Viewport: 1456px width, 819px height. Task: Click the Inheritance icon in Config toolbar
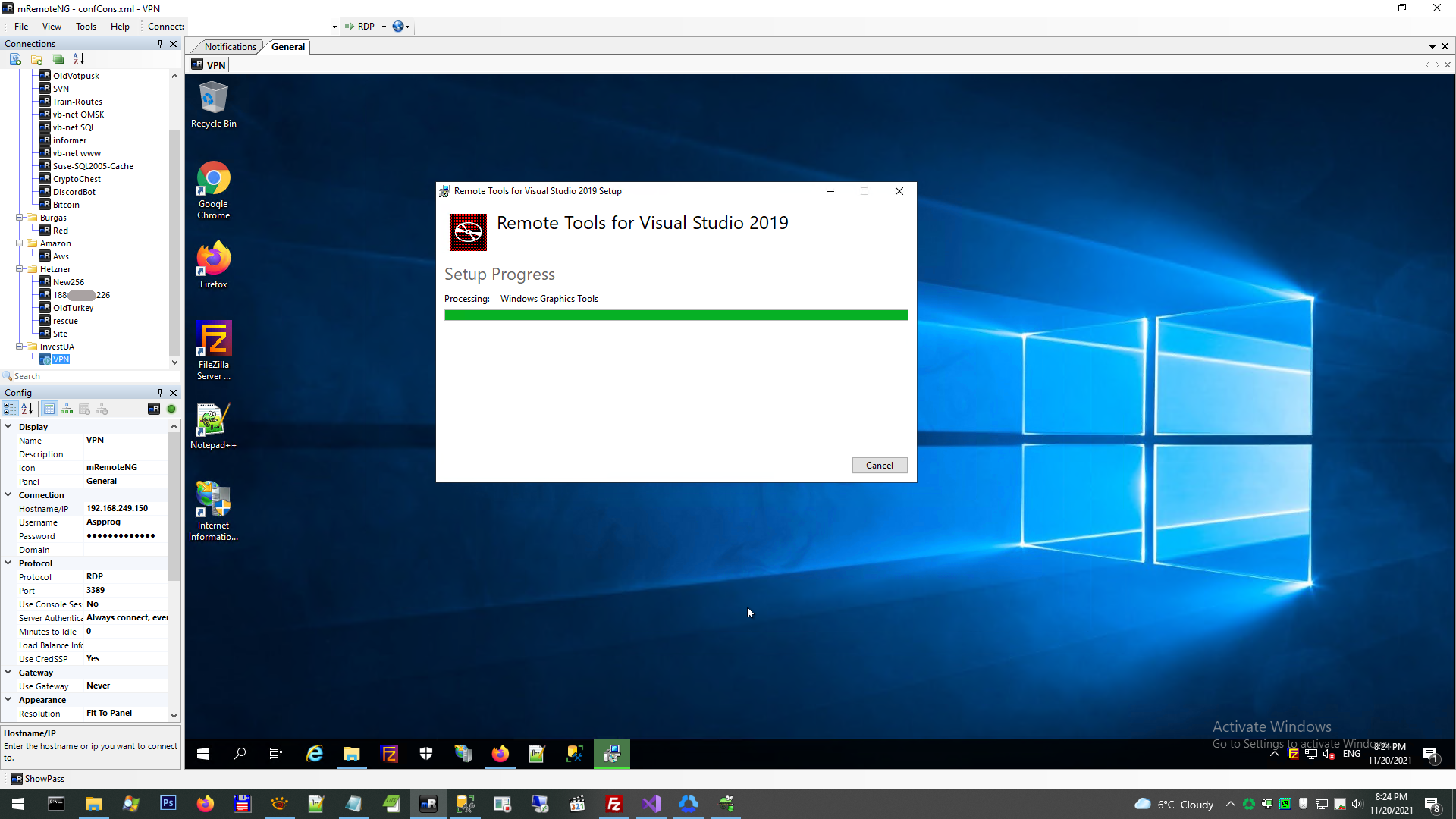pos(67,409)
